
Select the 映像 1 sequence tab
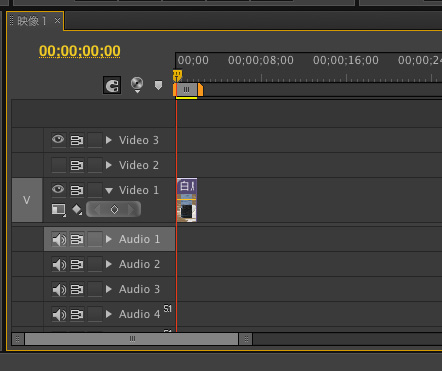click(32, 21)
